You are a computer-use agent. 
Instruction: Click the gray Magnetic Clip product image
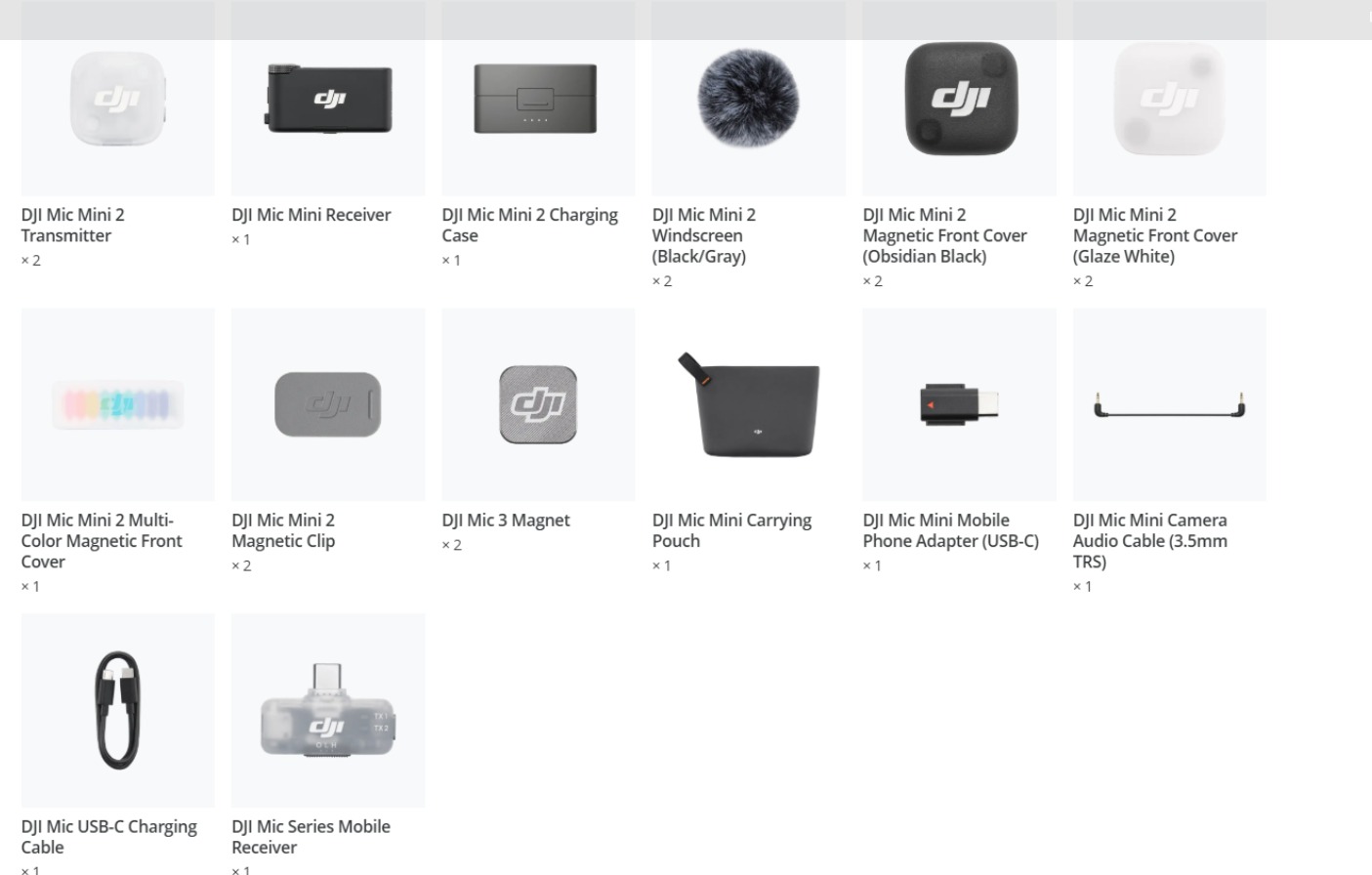[x=328, y=405]
